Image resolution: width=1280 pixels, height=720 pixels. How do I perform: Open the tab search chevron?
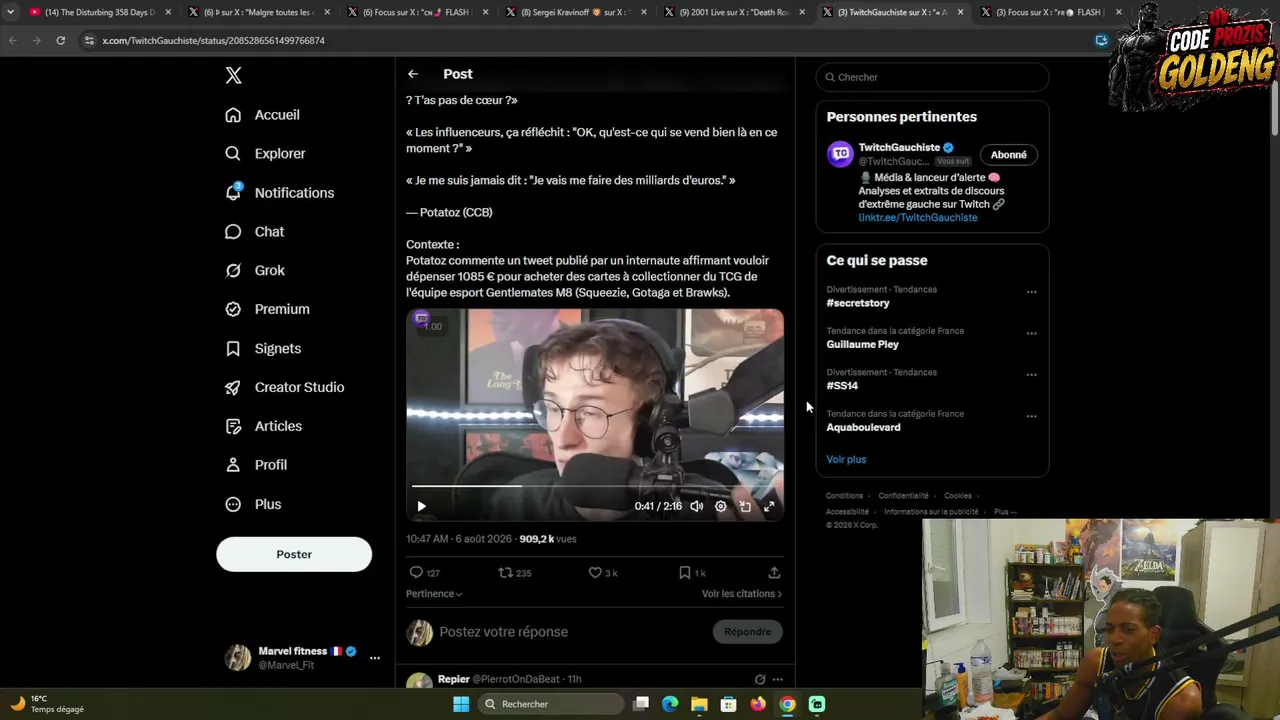point(10,12)
